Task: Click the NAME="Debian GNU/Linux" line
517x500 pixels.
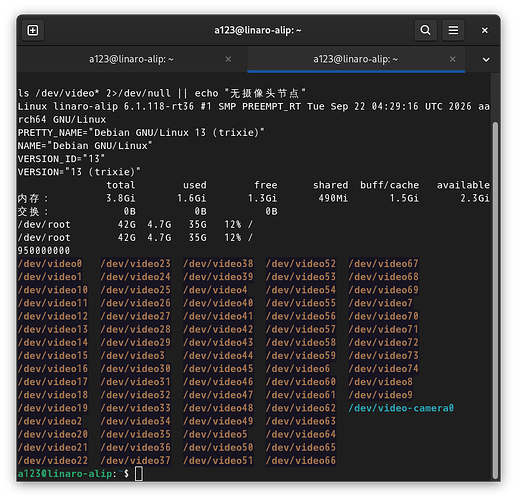Action: tap(85, 146)
